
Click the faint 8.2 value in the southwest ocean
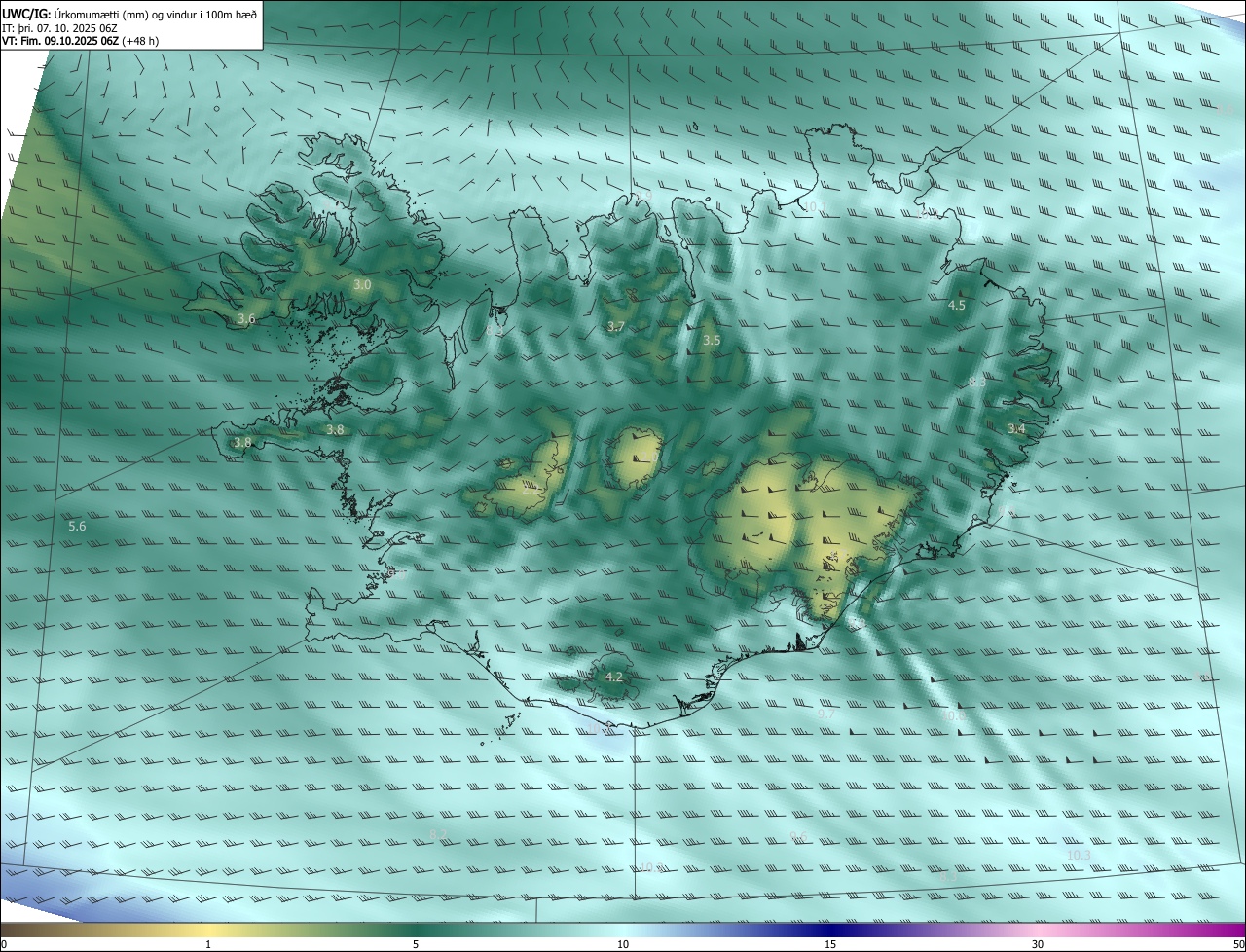pos(439,834)
